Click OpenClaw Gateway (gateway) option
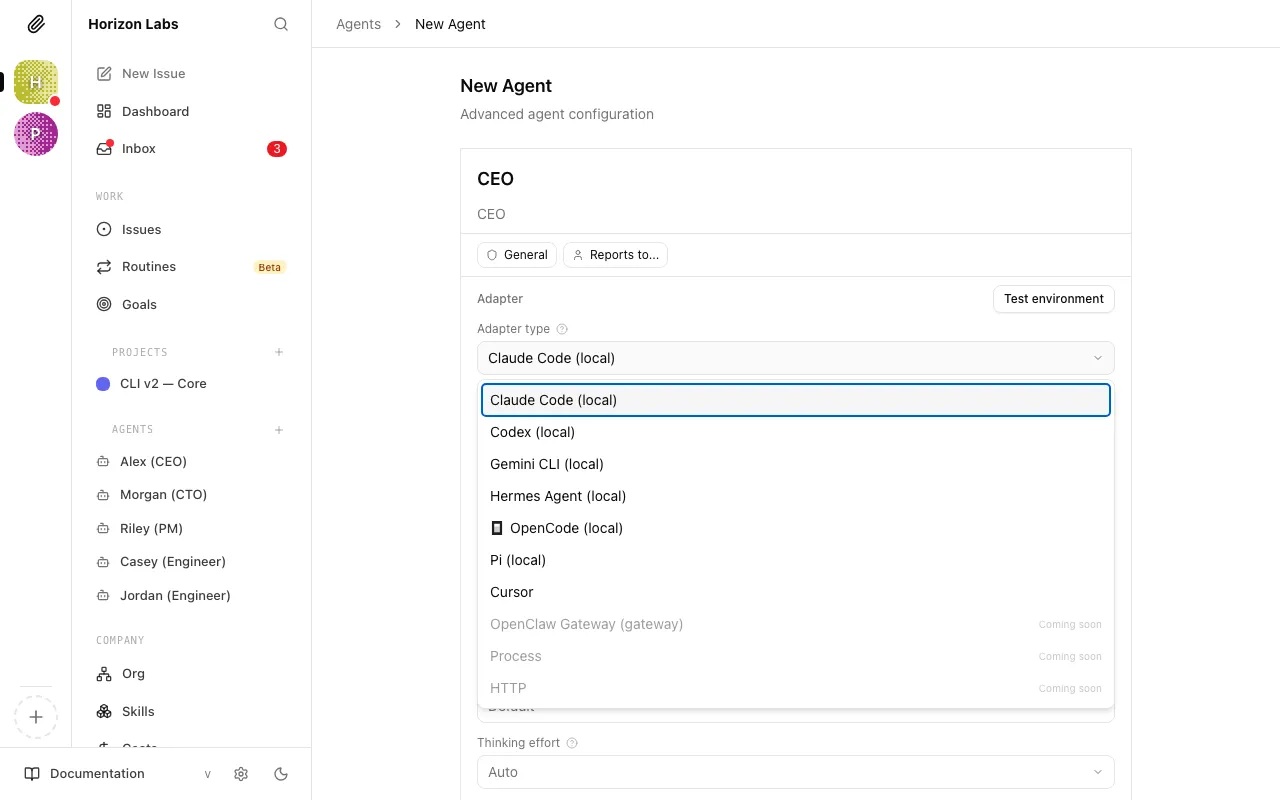 tap(795, 624)
